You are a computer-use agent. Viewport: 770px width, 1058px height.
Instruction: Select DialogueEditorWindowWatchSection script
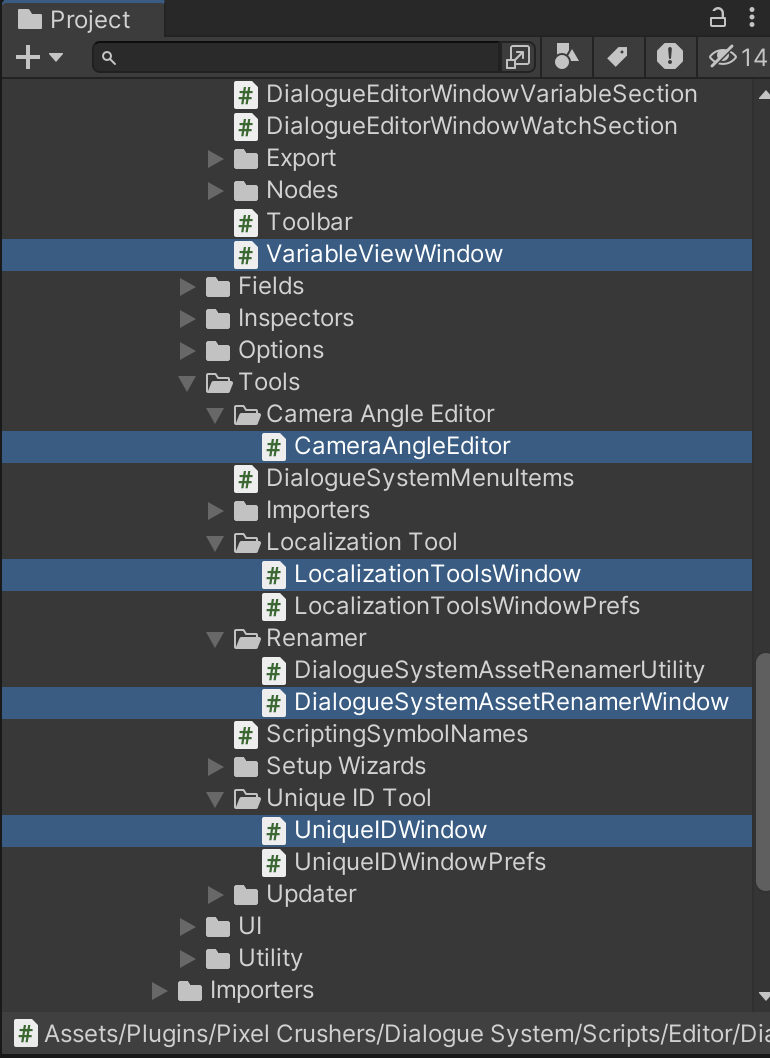(x=472, y=126)
